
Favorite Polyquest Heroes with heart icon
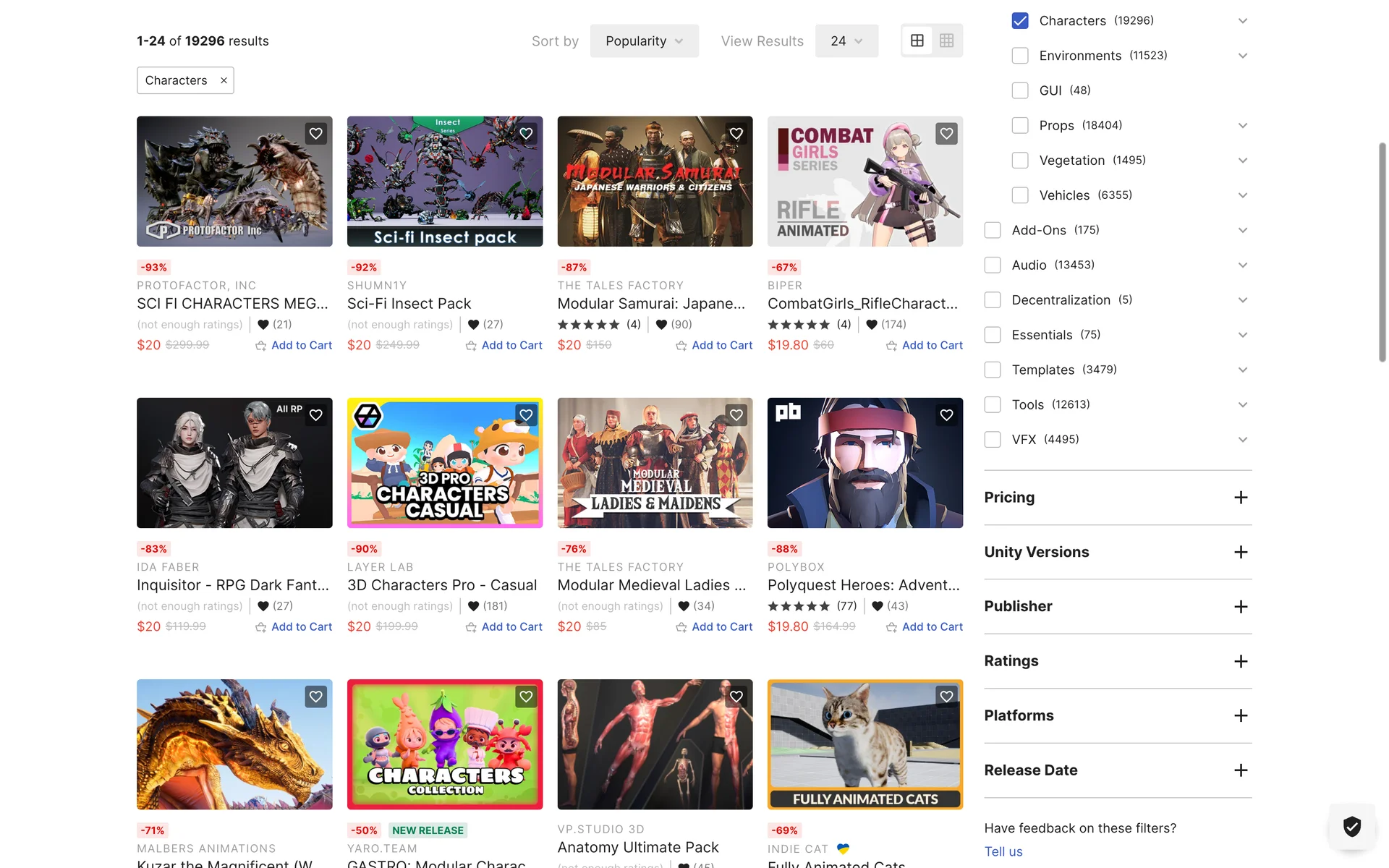946,415
